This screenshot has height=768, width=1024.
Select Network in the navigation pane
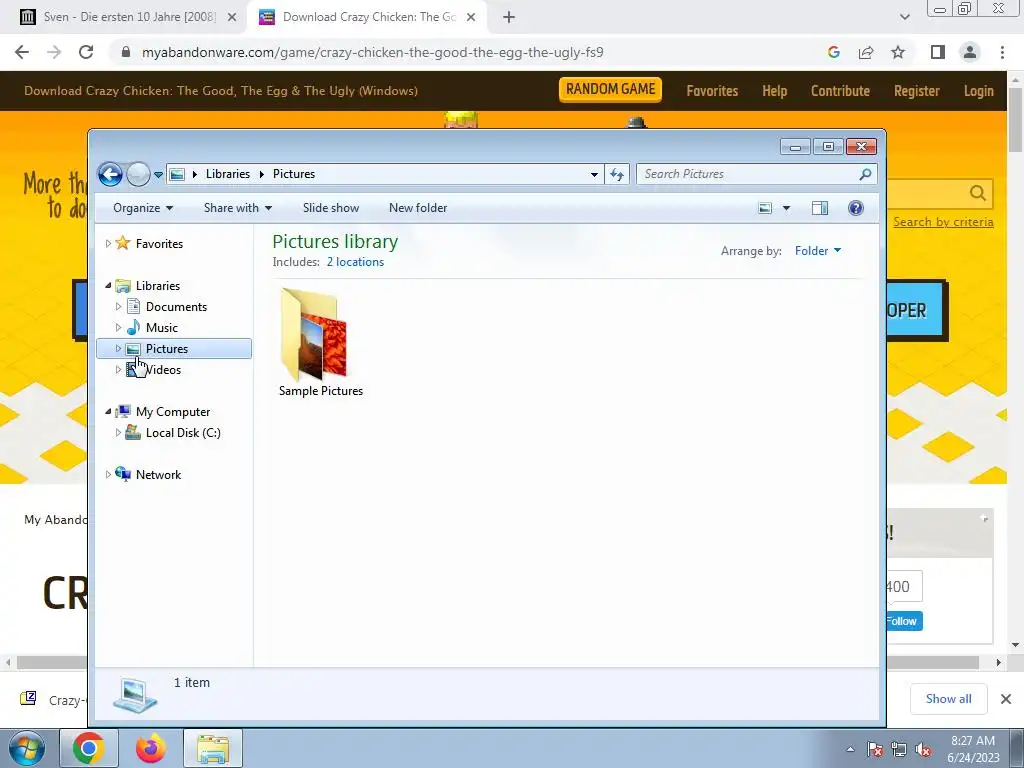pos(158,475)
